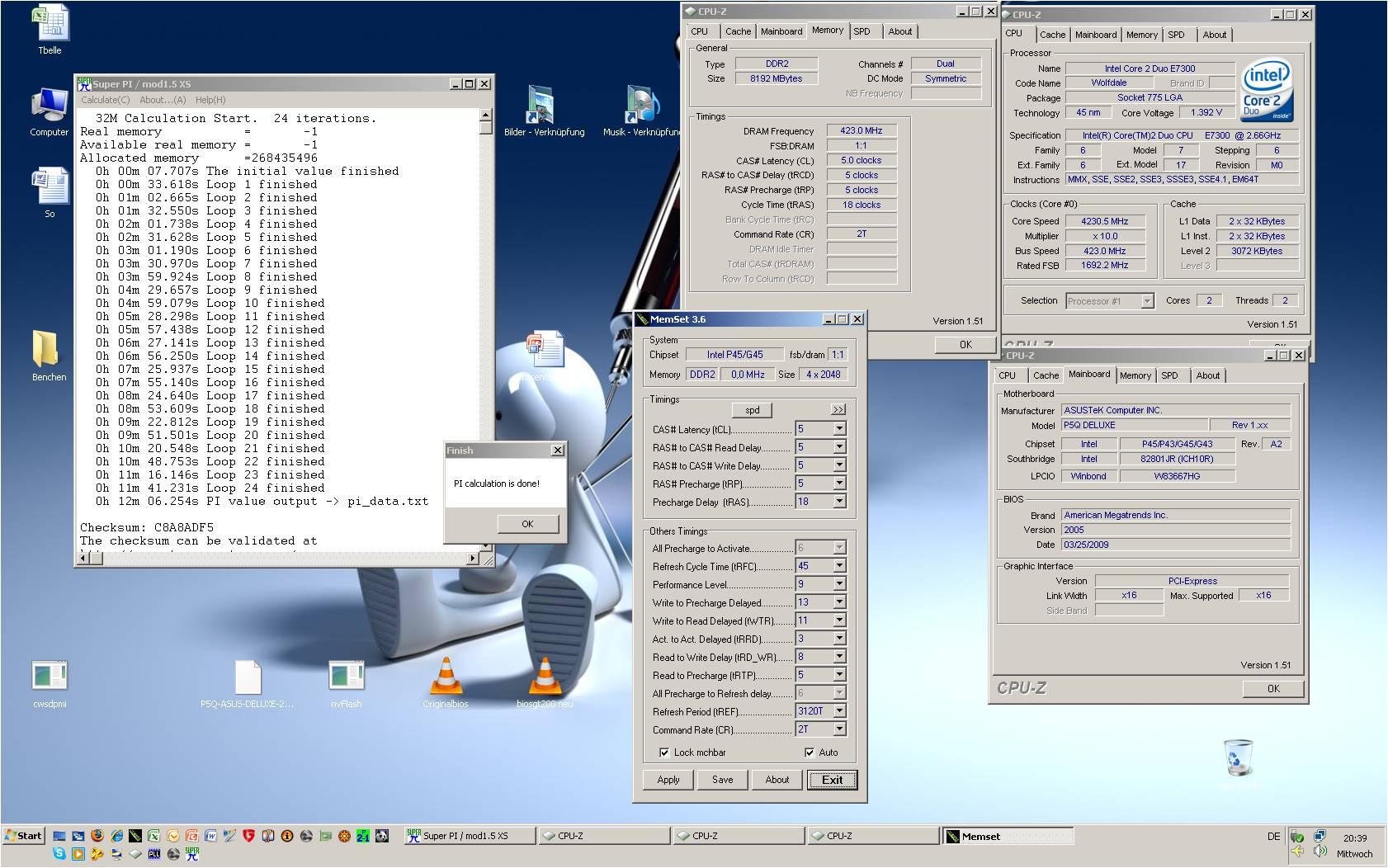
Task: Click OK in the Memory CPU-Z window
Action: pos(965,345)
